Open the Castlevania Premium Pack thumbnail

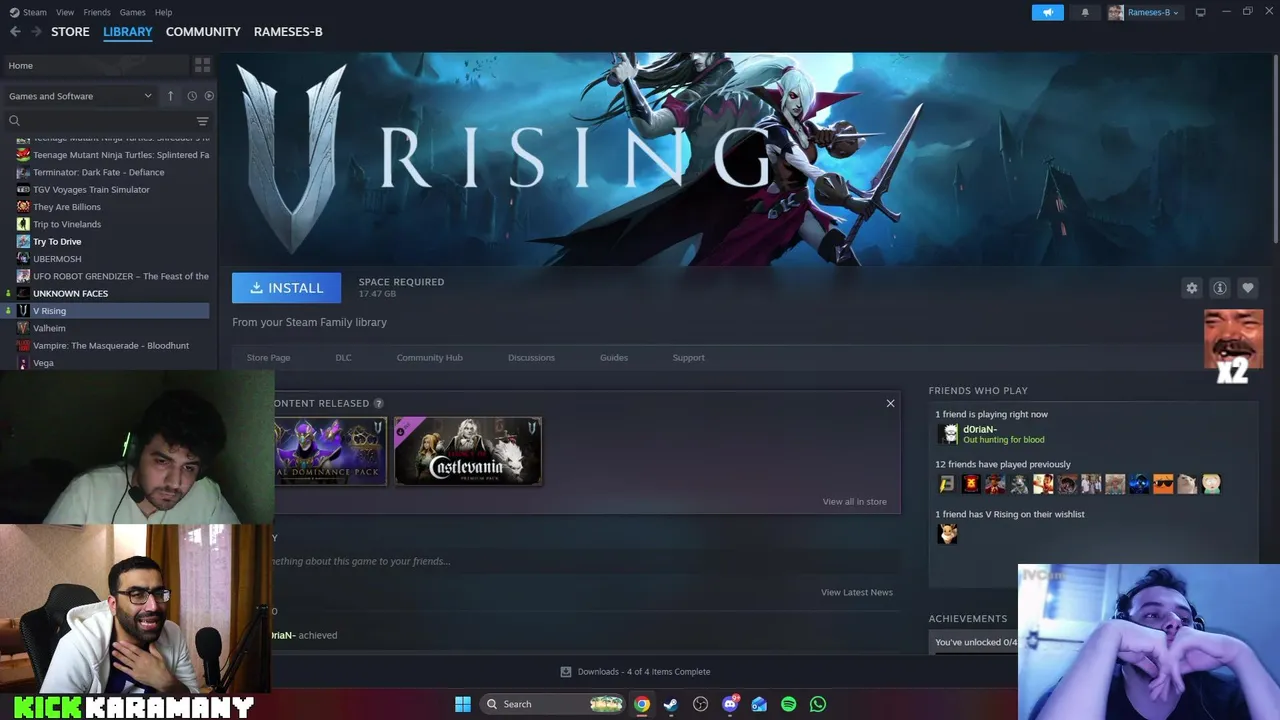pyautogui.click(x=468, y=451)
